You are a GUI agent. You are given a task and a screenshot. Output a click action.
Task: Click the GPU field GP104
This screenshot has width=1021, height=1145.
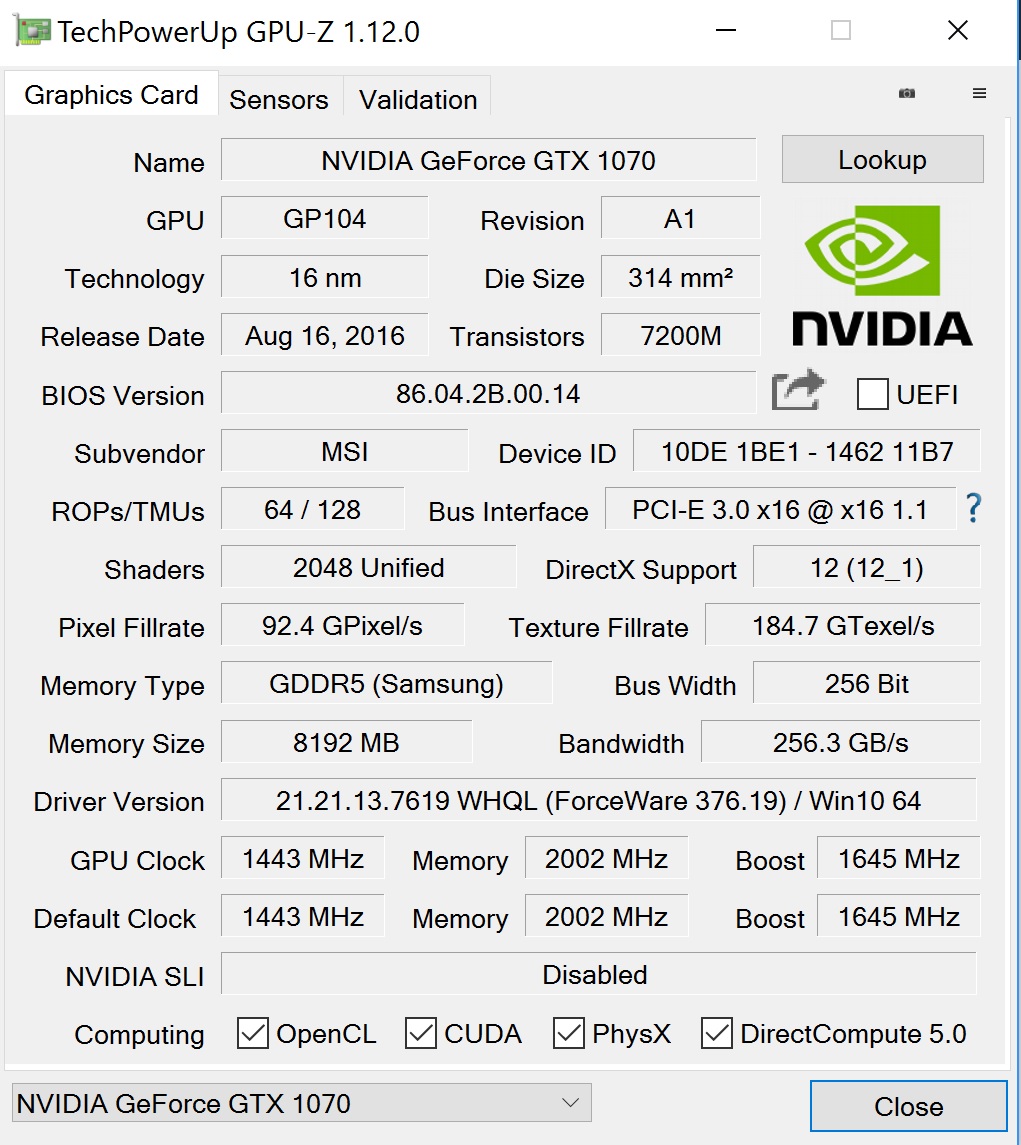click(324, 218)
